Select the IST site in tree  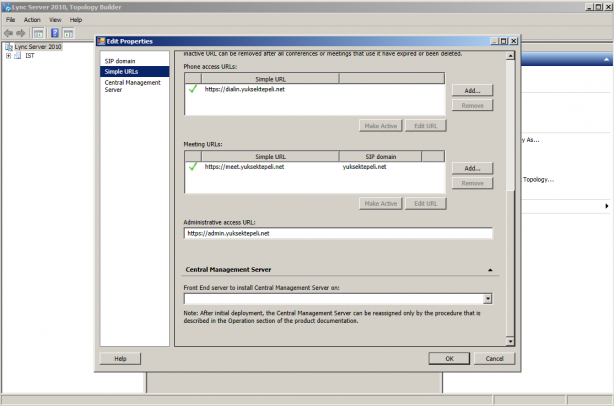[30, 56]
